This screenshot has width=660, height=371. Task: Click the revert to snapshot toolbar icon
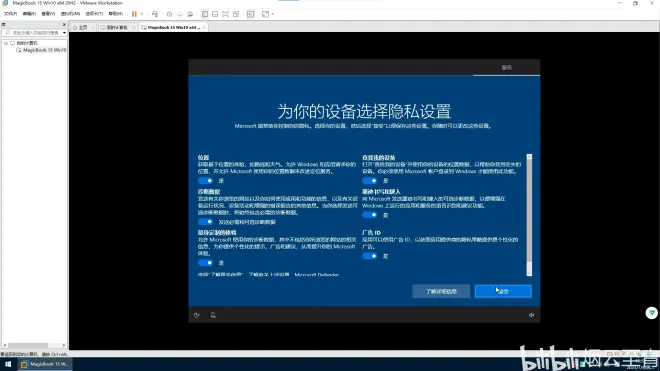click(180, 14)
